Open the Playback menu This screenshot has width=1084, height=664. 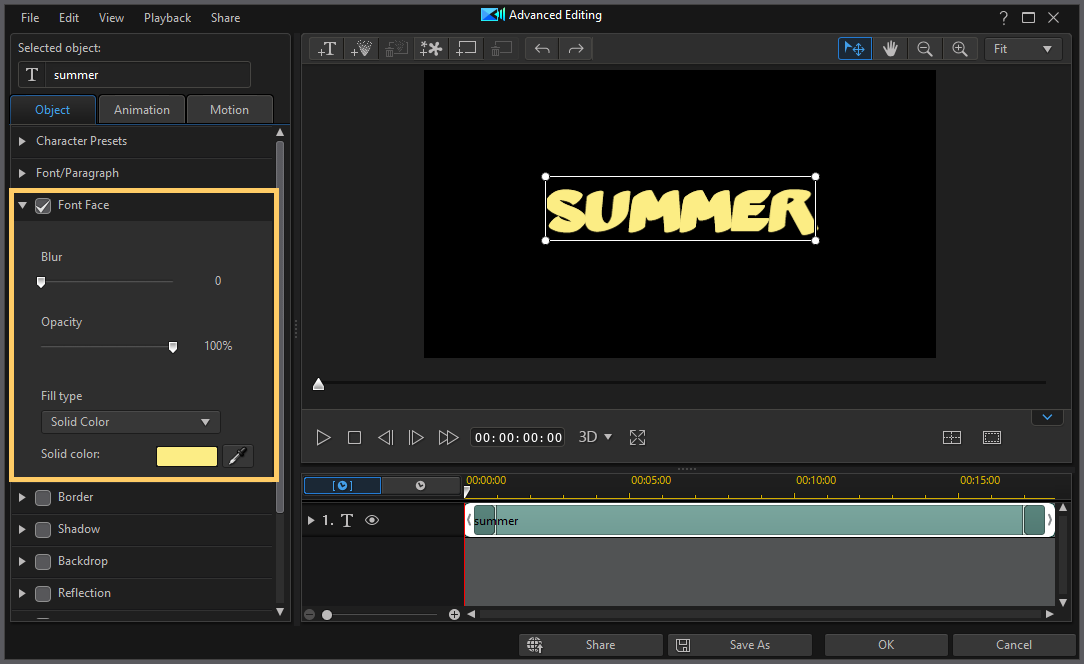pyautogui.click(x=167, y=17)
